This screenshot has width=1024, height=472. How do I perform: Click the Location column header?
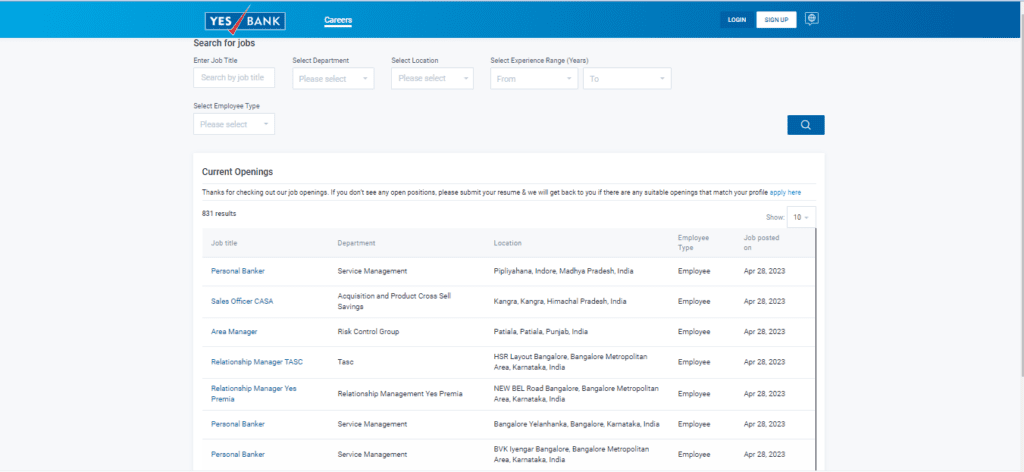507,244
